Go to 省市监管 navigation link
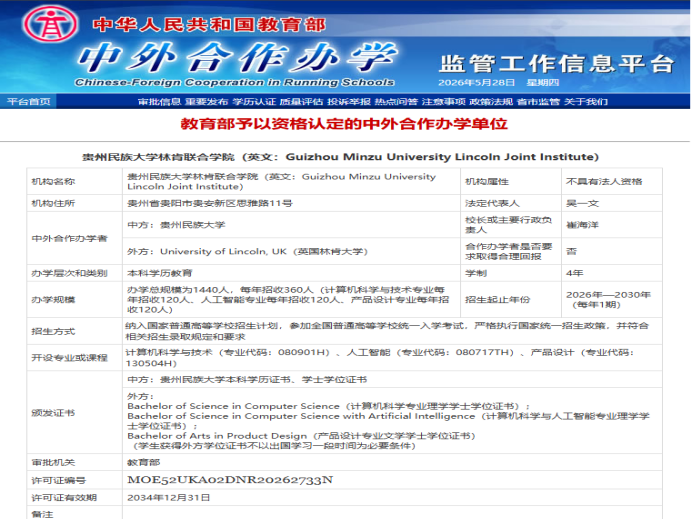The width and height of the screenshot is (692, 519). point(538,102)
